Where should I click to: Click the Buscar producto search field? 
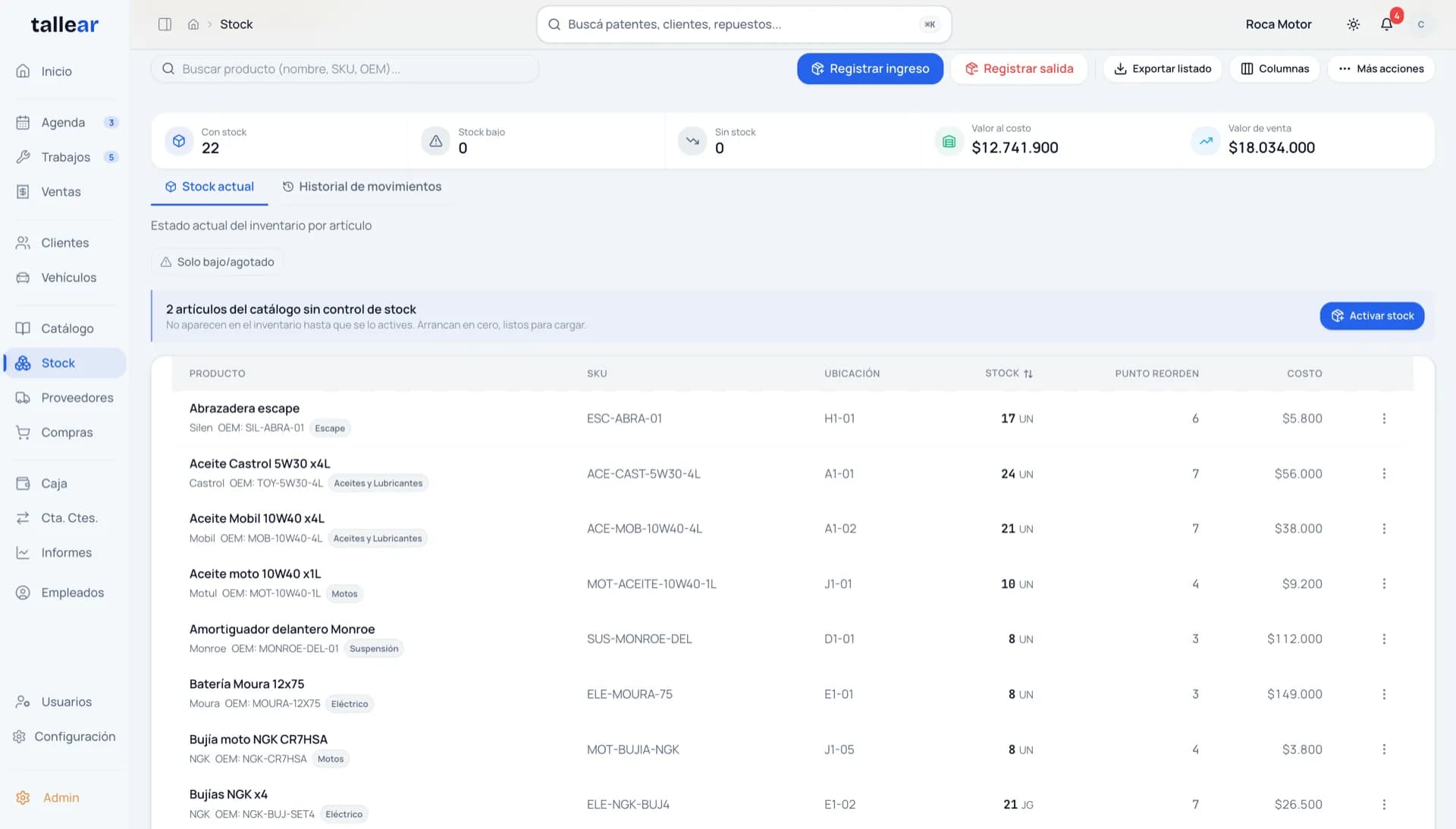coord(345,68)
